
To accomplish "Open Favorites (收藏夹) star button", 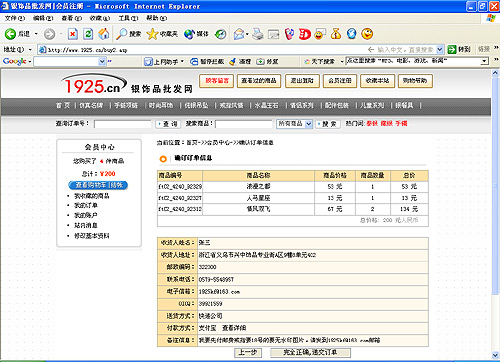I will point(162,34).
